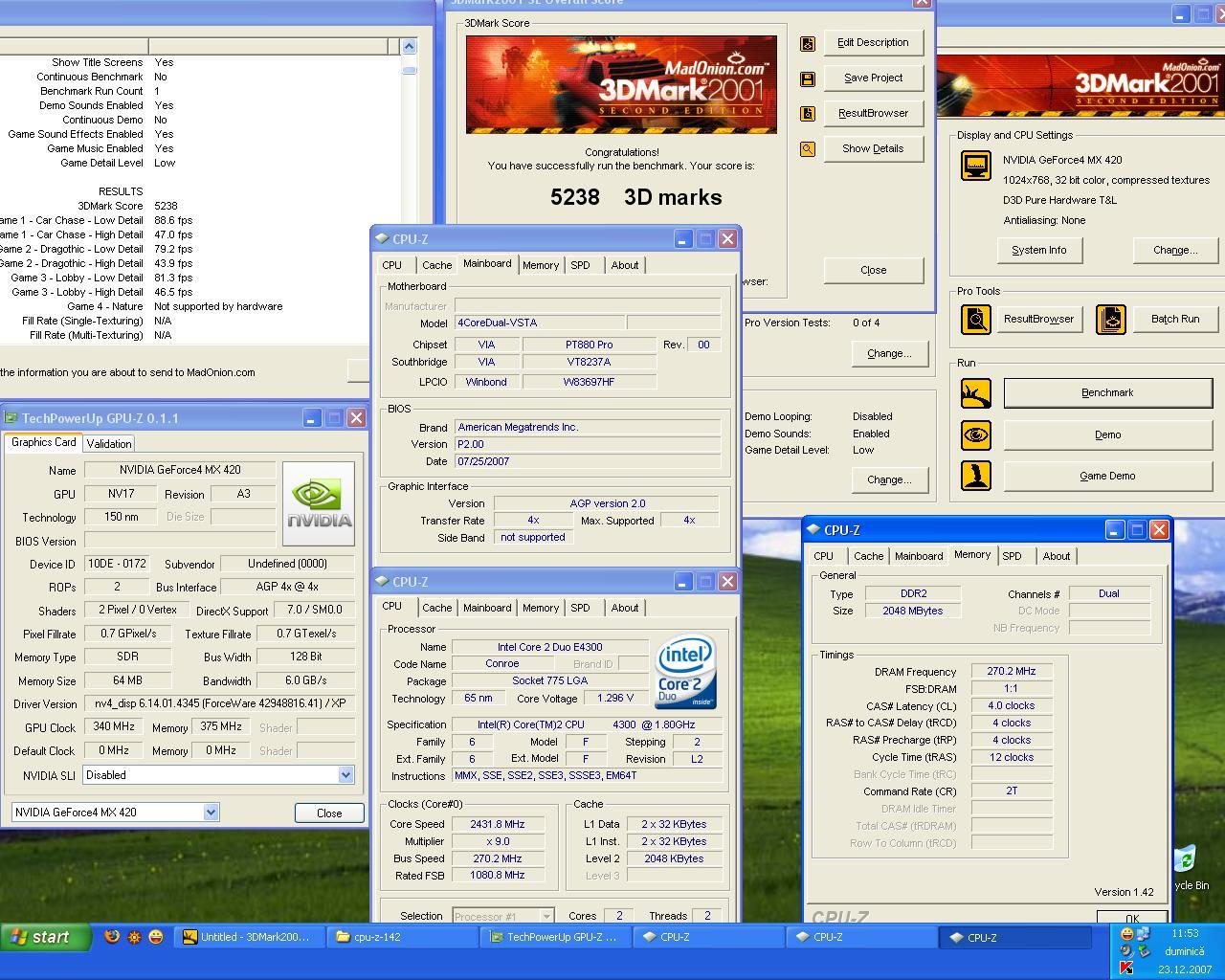The image size is (1225, 980).
Task: Click the Game Demo button
Action: click(1107, 476)
